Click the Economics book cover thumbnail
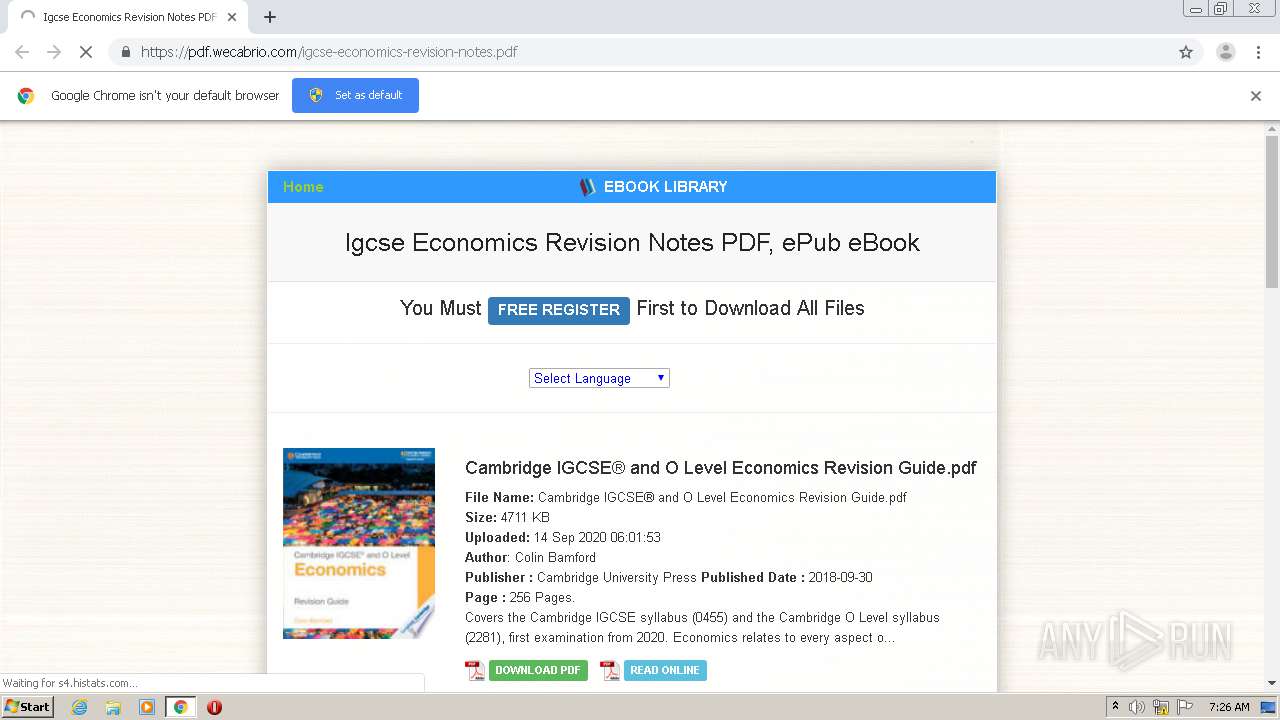 [359, 543]
